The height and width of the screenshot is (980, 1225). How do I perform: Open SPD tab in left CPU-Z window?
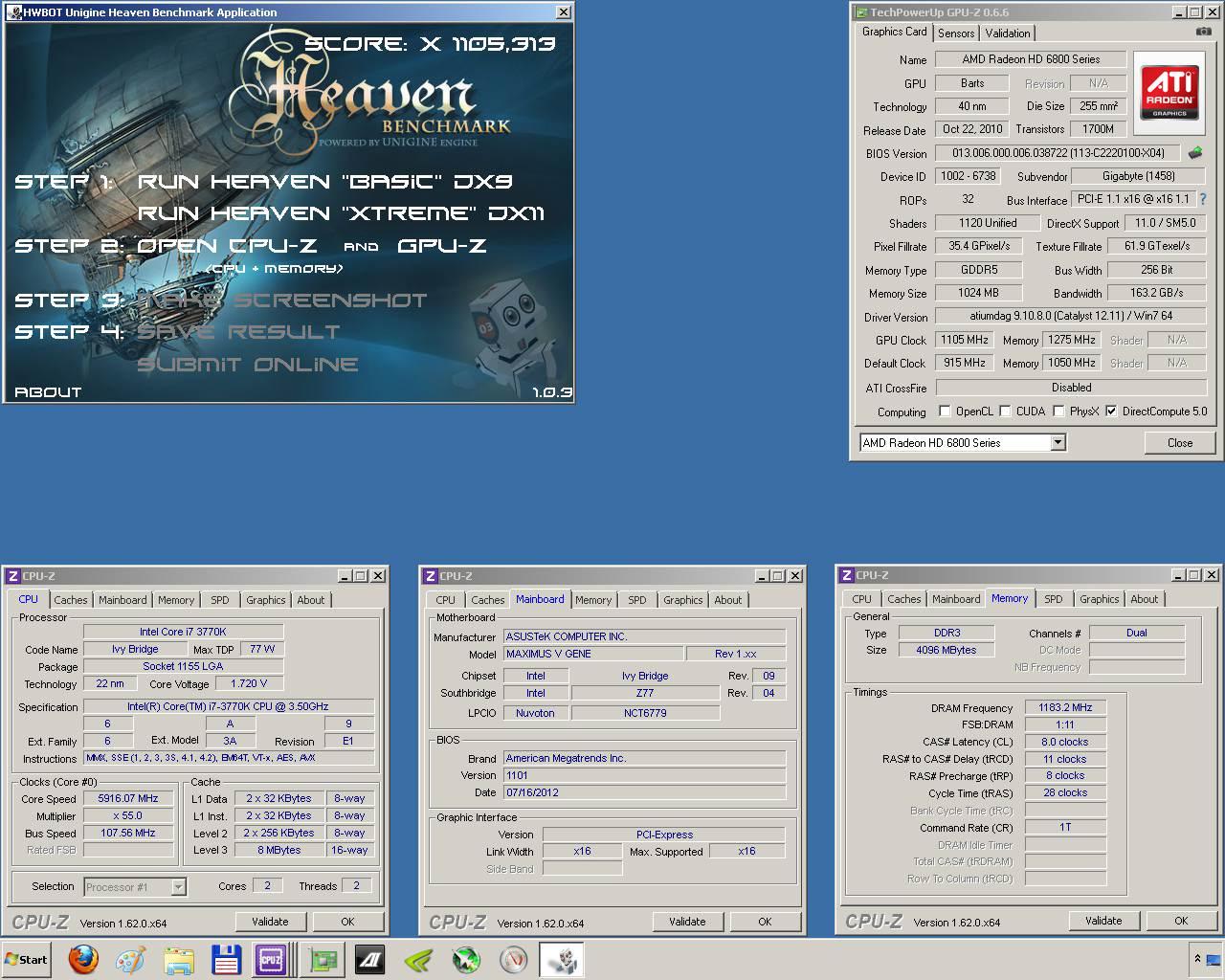(x=220, y=600)
